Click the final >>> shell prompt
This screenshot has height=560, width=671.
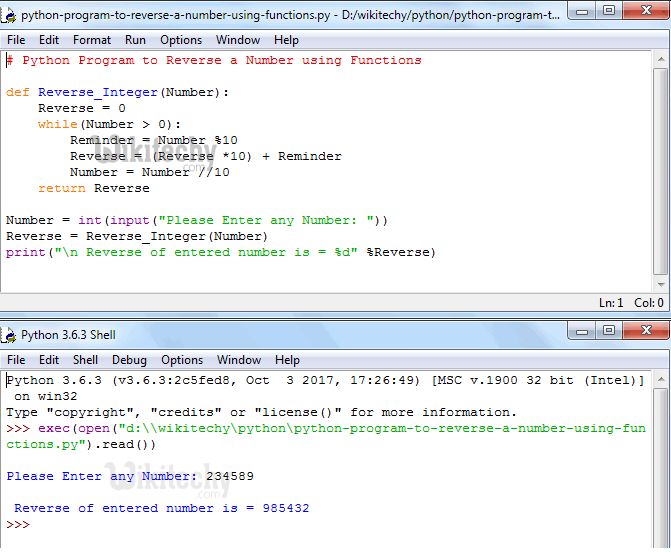click(18, 524)
